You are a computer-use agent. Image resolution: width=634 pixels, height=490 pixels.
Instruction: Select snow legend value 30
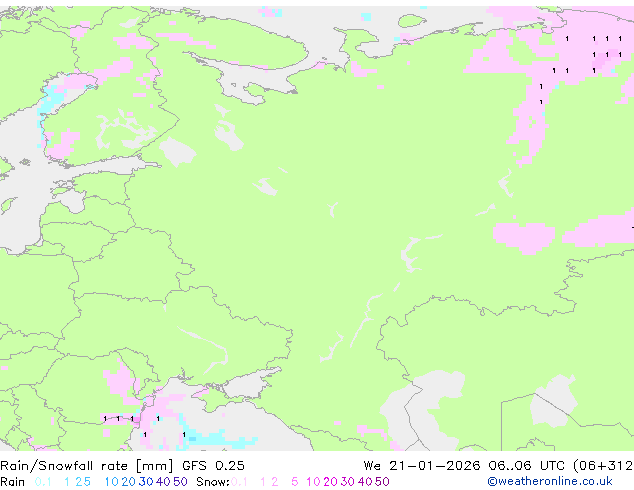(x=348, y=482)
